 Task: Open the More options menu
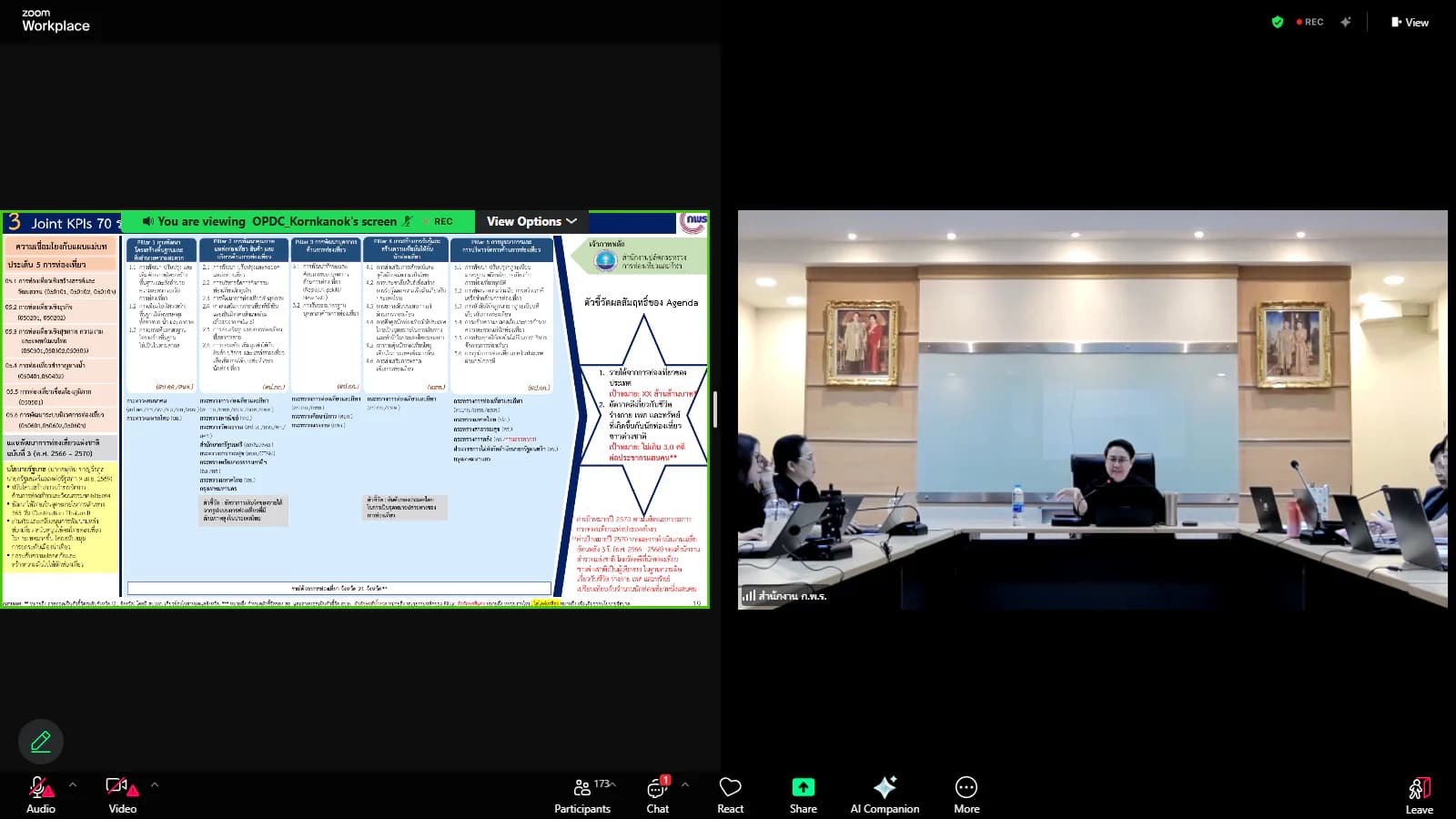click(966, 794)
